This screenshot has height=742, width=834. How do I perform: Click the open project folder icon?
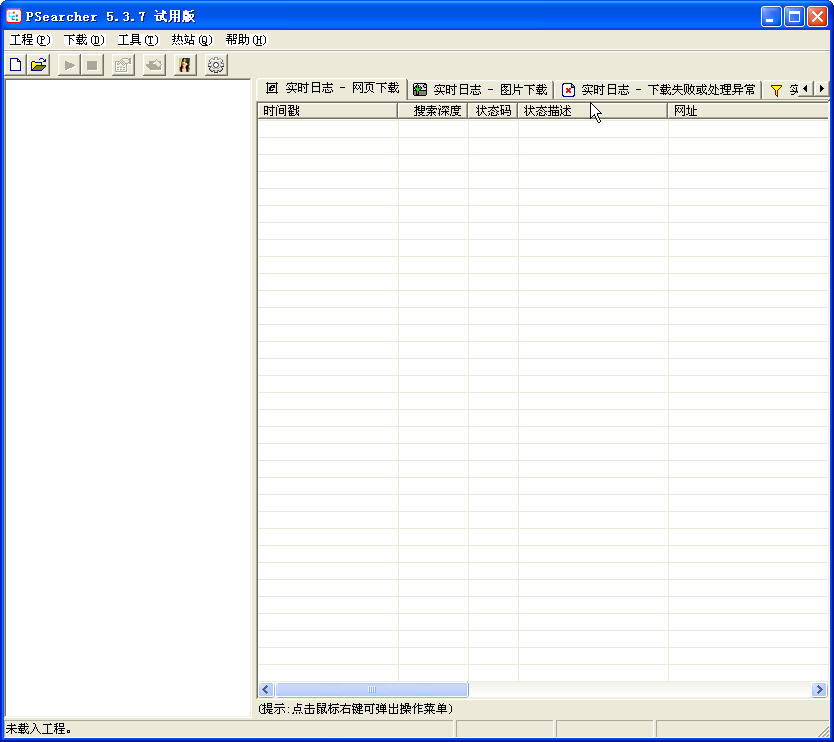pos(38,65)
